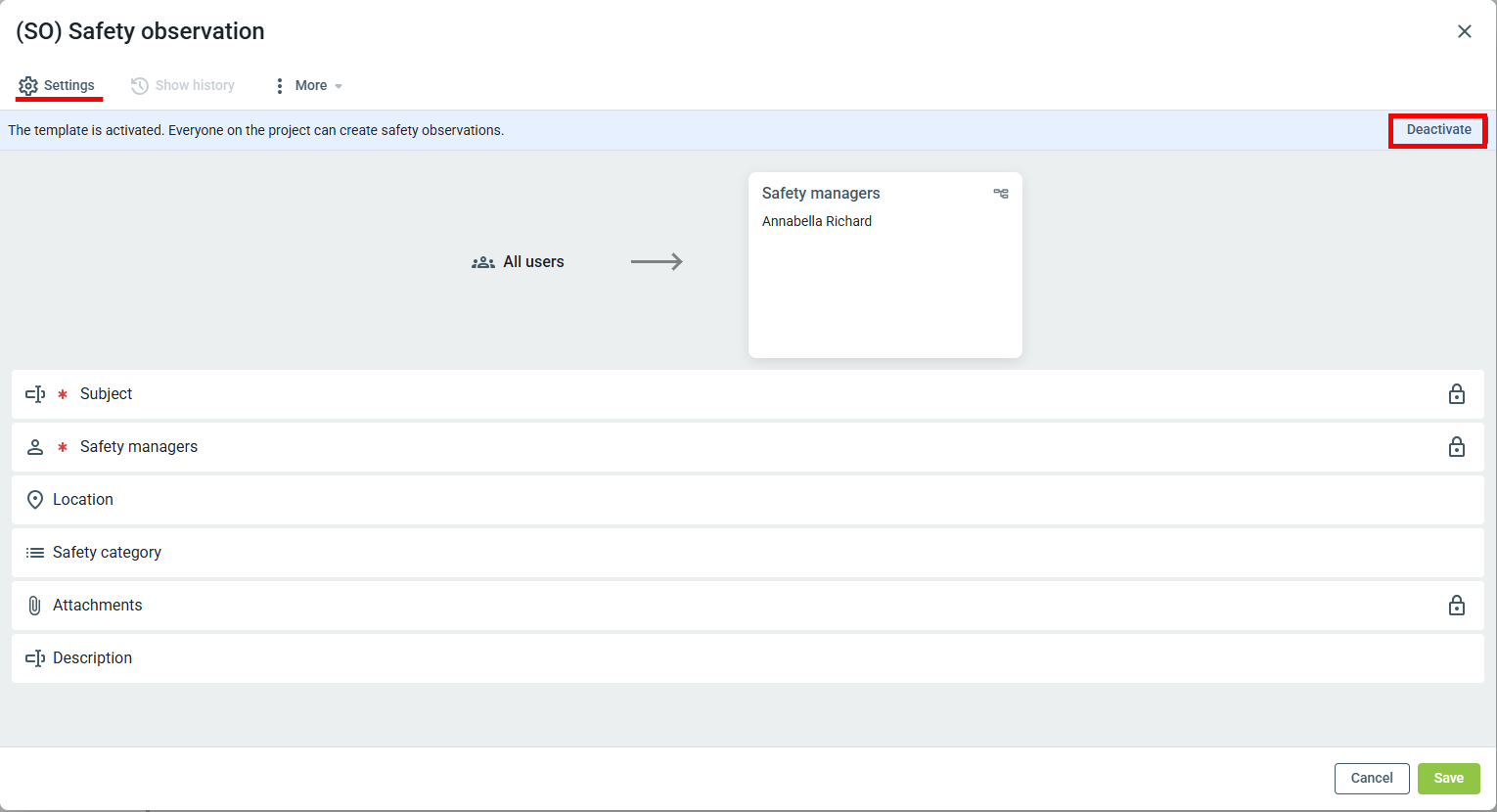
Task: Switch to the Show history tab
Action: pyautogui.click(x=183, y=86)
